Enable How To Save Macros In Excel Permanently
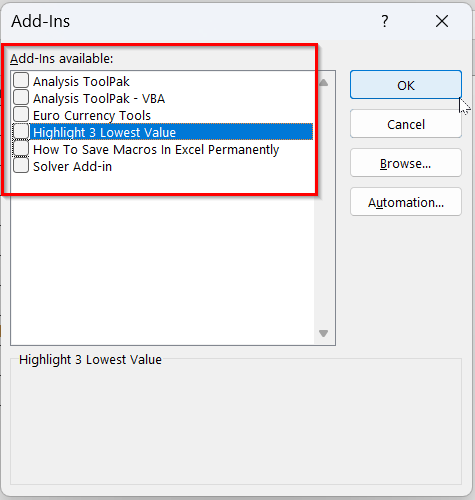This screenshot has width=475, height=500. [x=21, y=149]
